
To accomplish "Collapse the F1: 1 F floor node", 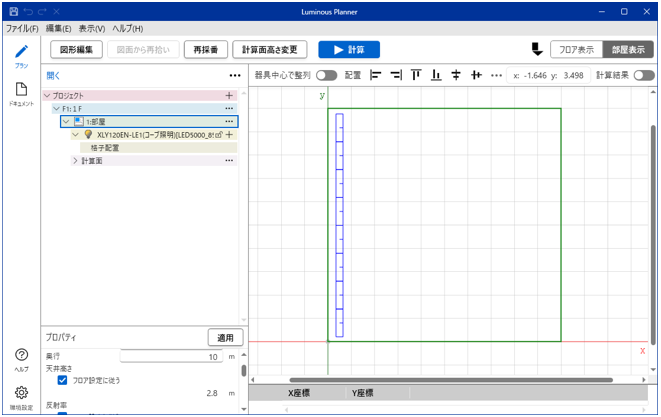I will (57, 108).
